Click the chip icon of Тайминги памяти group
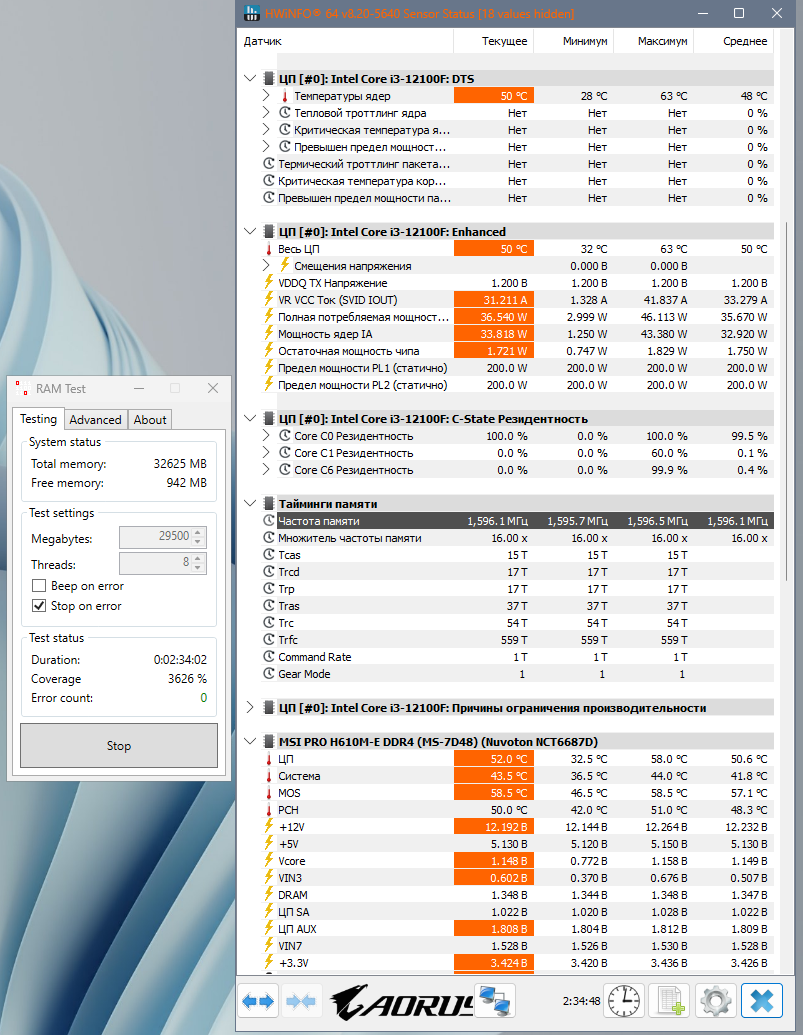Viewport: 803px width, 1035px height. click(x=269, y=503)
